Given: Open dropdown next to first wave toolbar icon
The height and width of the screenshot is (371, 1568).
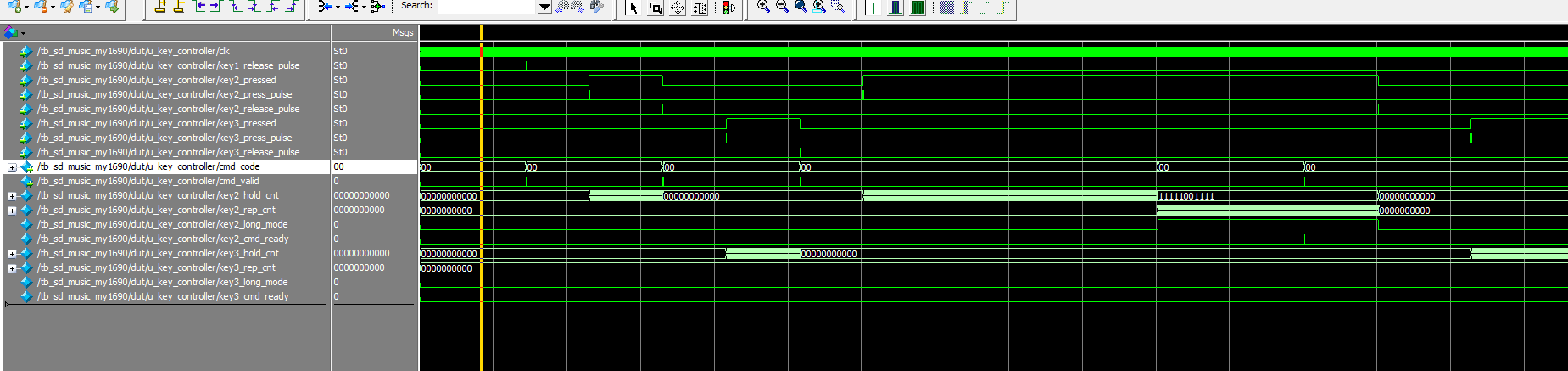Looking at the screenshot, I should point(26,7).
